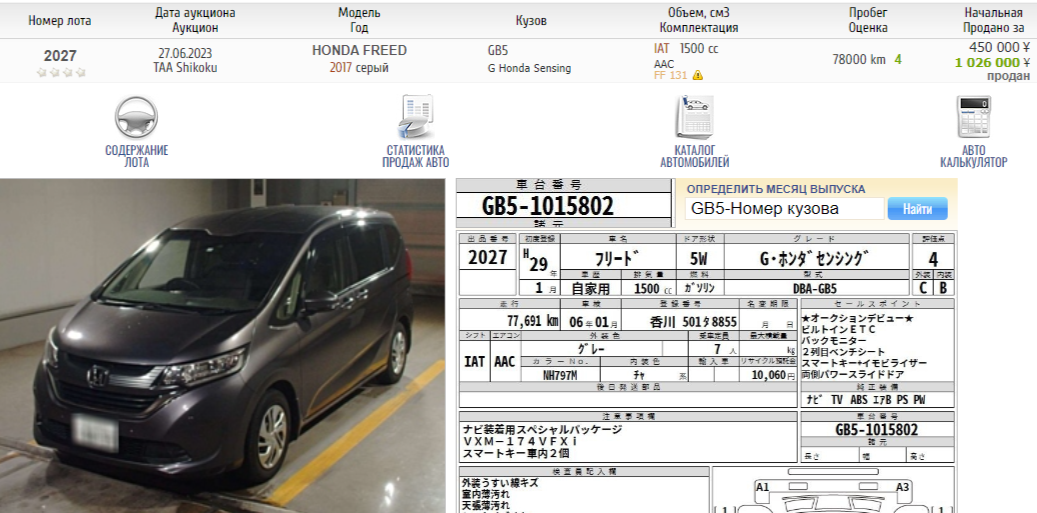This screenshot has width=1037, height=513.
Task: Click the Найти button
Action: click(917, 209)
